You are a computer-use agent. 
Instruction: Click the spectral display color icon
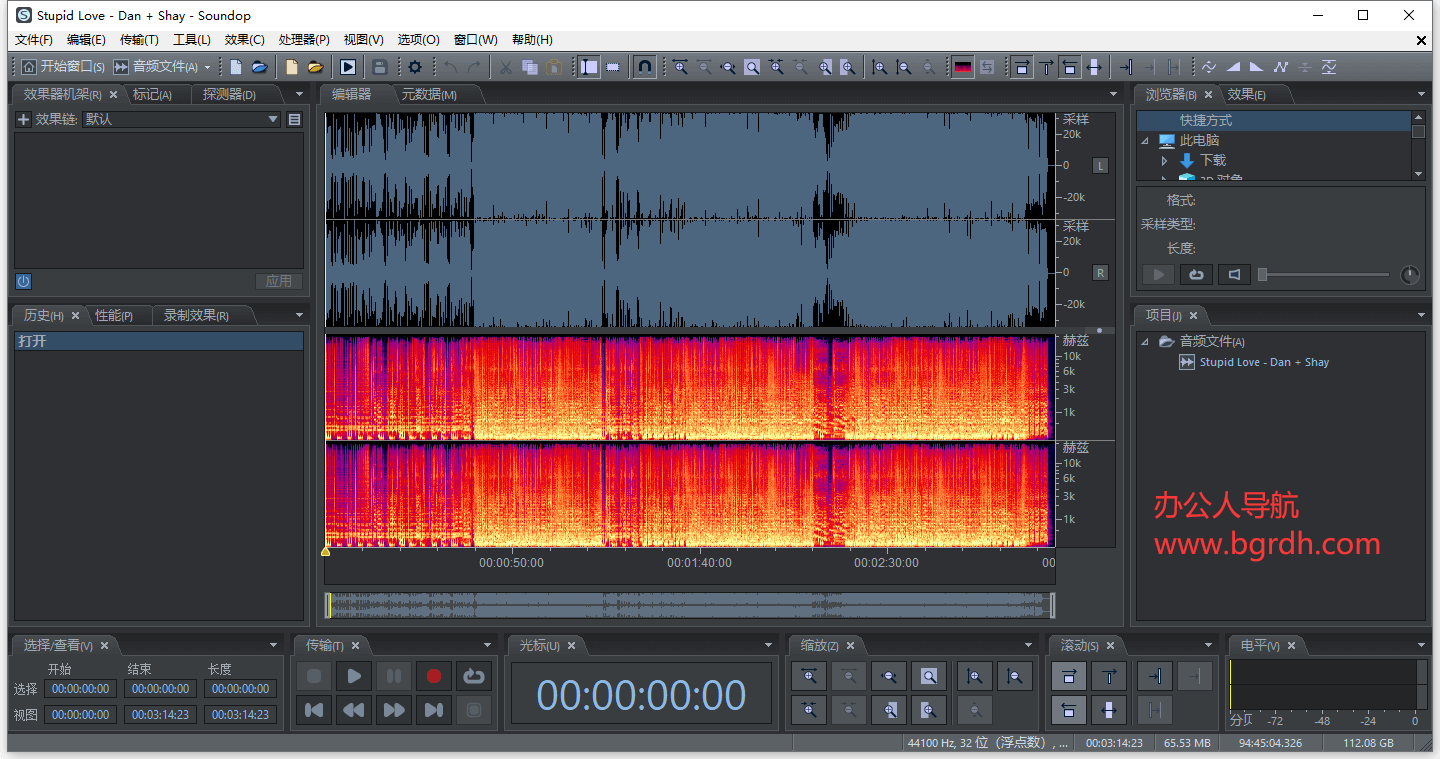[962, 67]
